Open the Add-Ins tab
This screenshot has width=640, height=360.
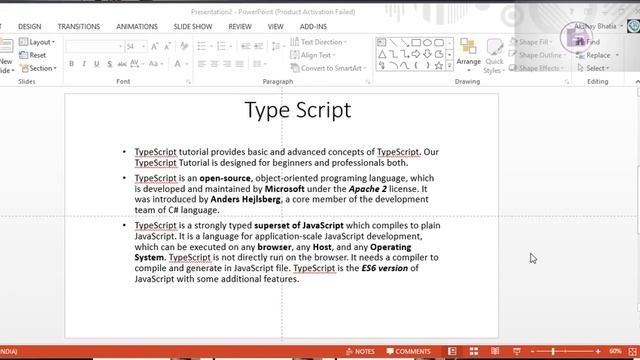pos(313,27)
